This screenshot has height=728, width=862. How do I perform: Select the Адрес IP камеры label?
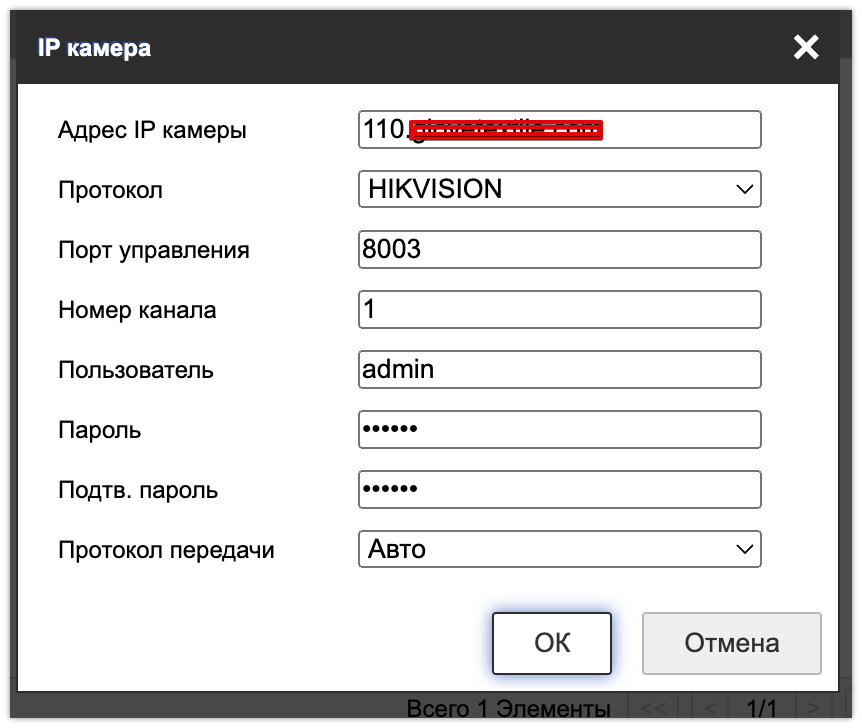147,129
